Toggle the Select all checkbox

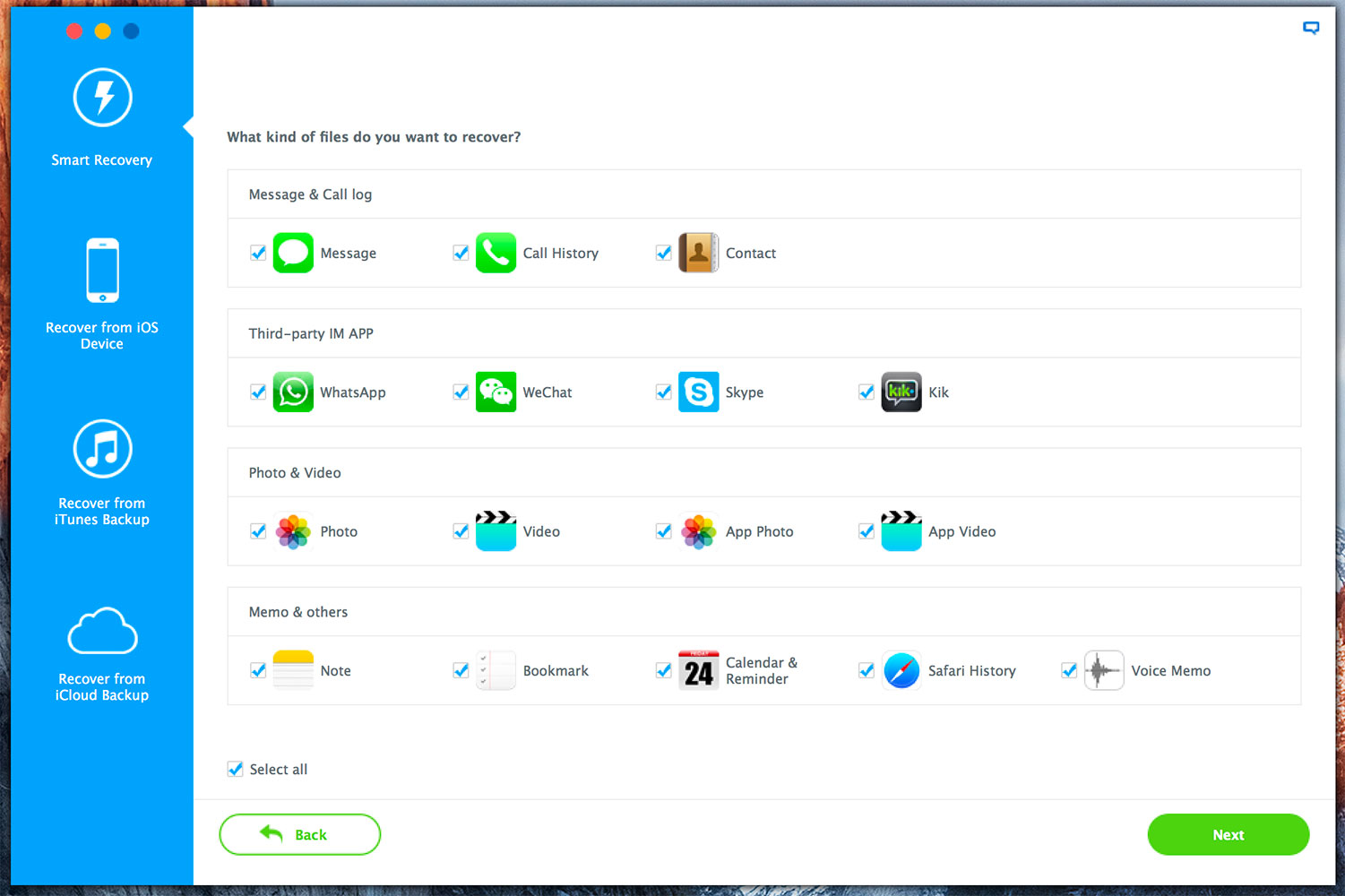click(x=235, y=769)
